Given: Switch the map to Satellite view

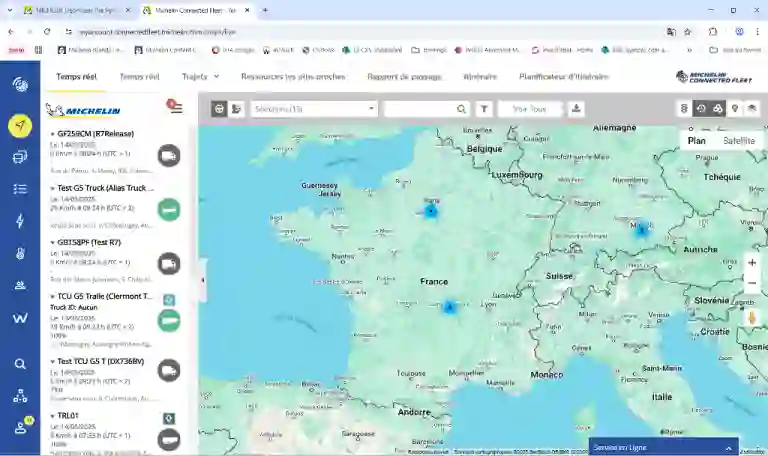Looking at the screenshot, I should click(739, 141).
